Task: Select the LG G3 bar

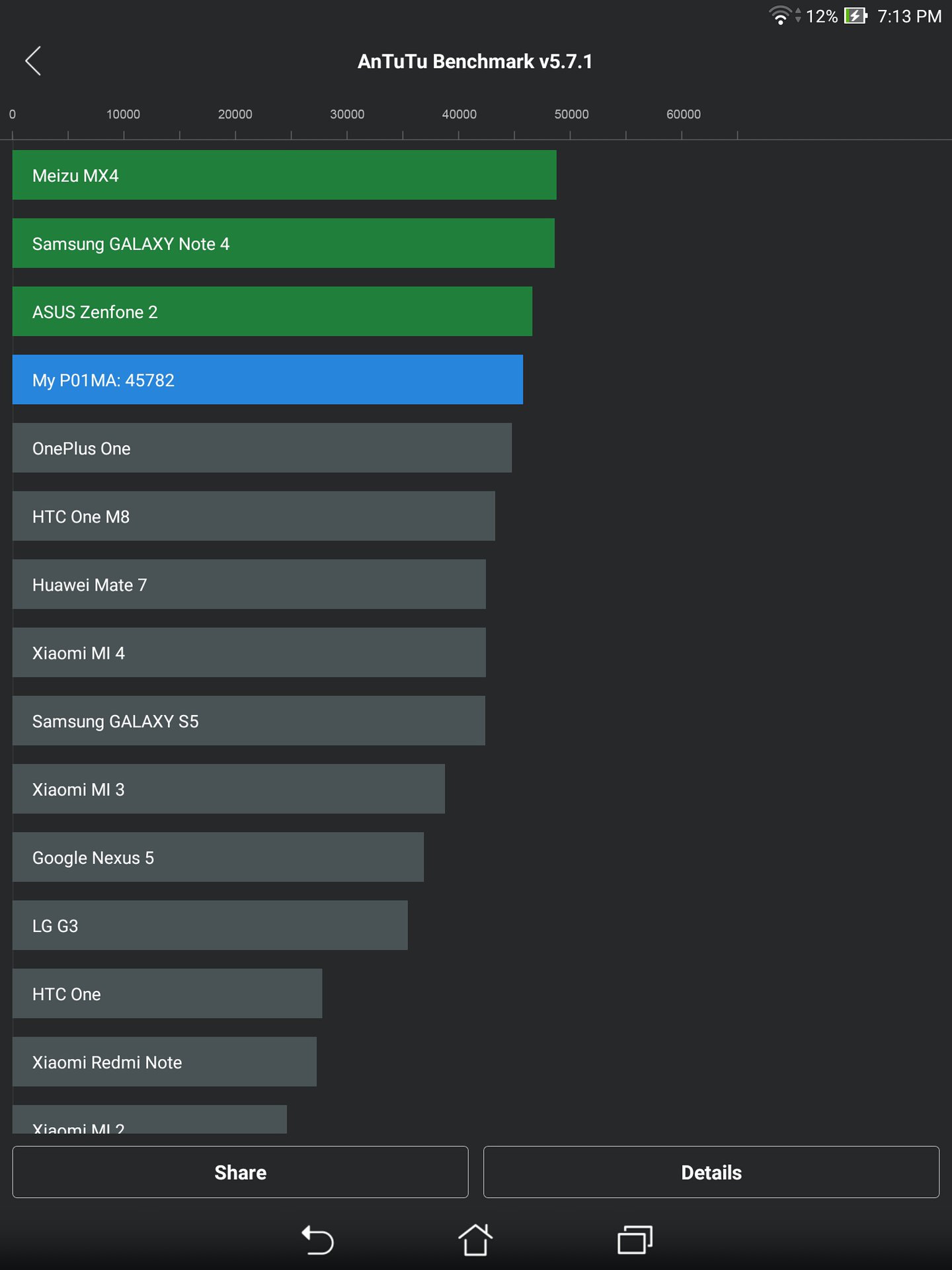Action: pos(210,925)
